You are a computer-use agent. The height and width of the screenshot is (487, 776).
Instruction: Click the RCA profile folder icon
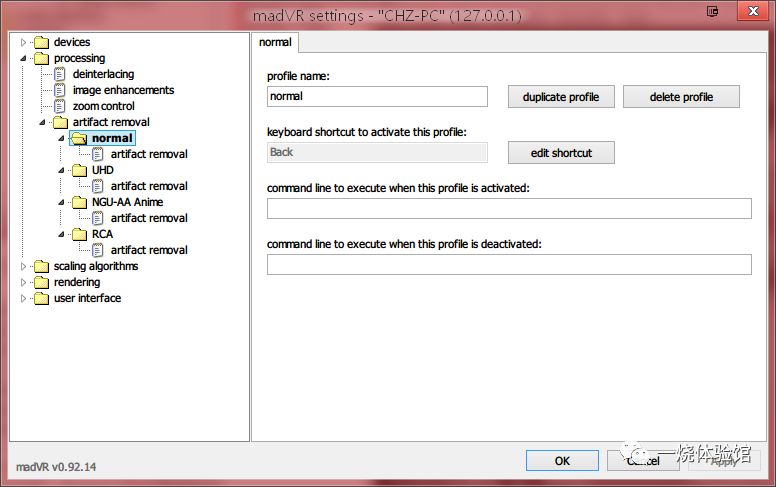pyautogui.click(x=79, y=234)
